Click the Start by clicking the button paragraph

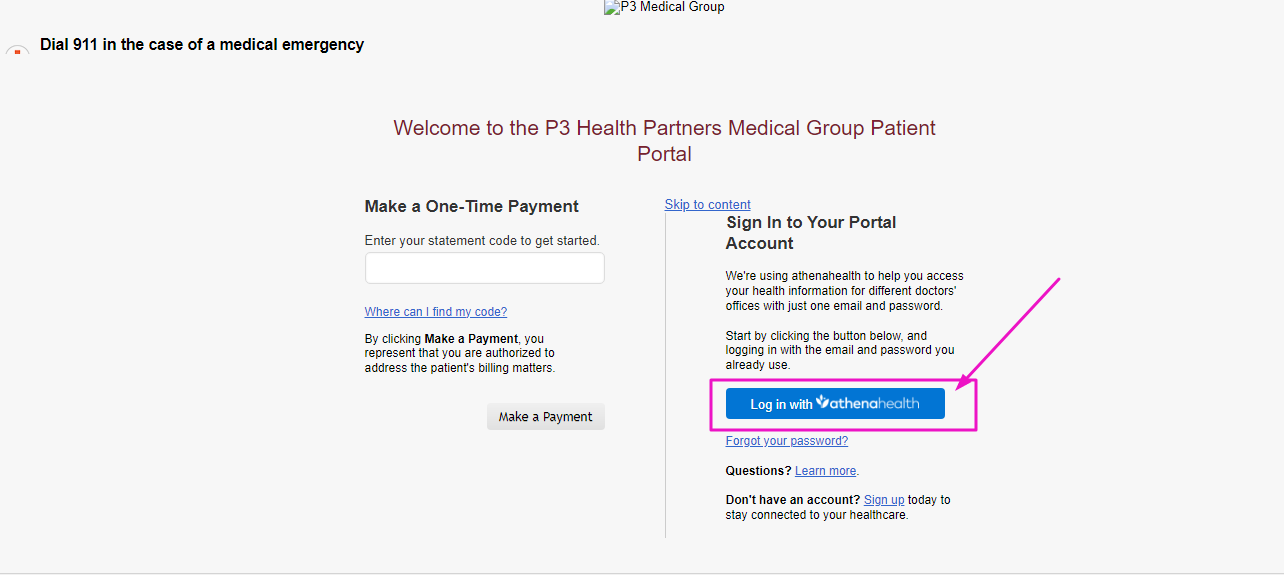(x=840, y=351)
